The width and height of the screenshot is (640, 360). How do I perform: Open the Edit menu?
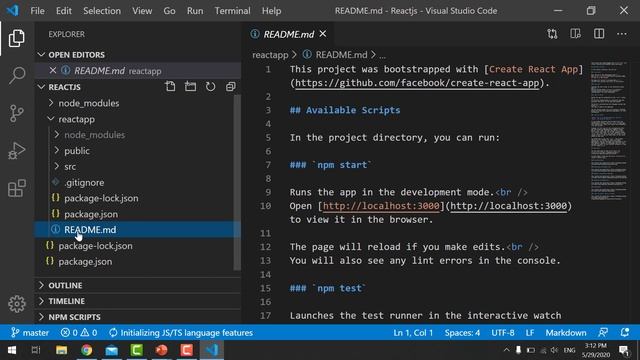tap(64, 11)
